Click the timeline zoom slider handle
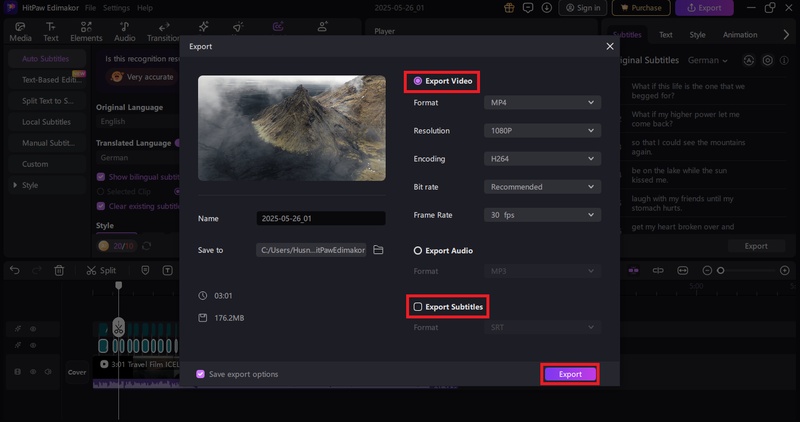This screenshot has width=800, height=422. pos(720,270)
